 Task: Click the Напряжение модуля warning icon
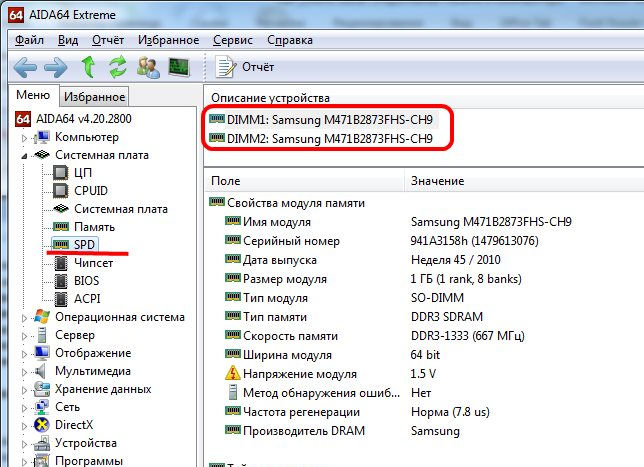click(x=233, y=373)
